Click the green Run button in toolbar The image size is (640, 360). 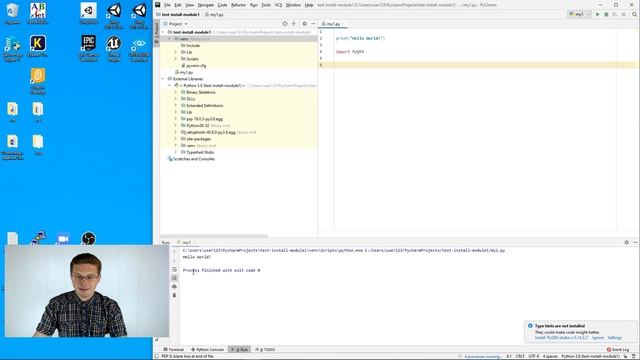598,14
